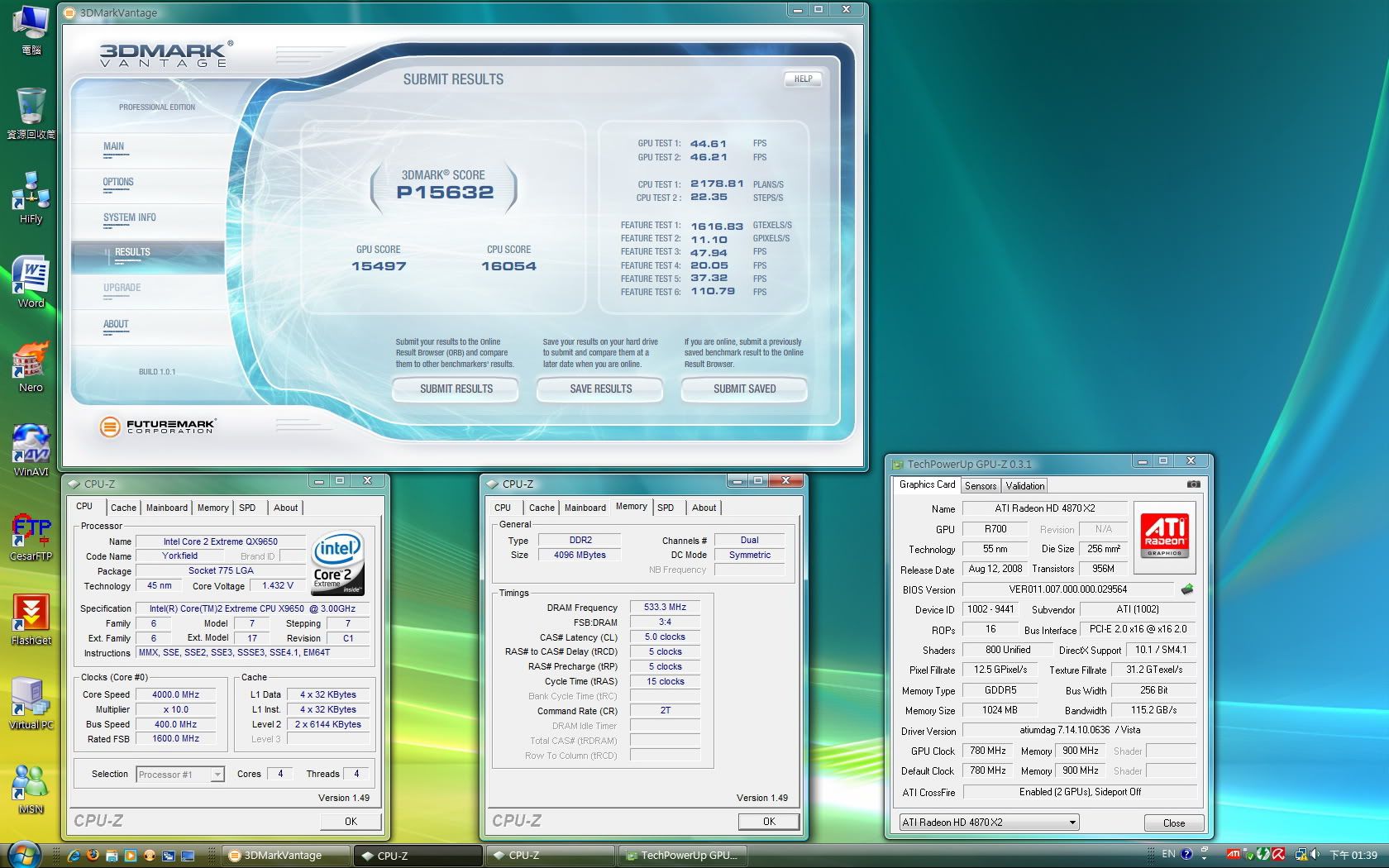
Task: Open About tab in right CPU-Z window
Action: point(704,508)
